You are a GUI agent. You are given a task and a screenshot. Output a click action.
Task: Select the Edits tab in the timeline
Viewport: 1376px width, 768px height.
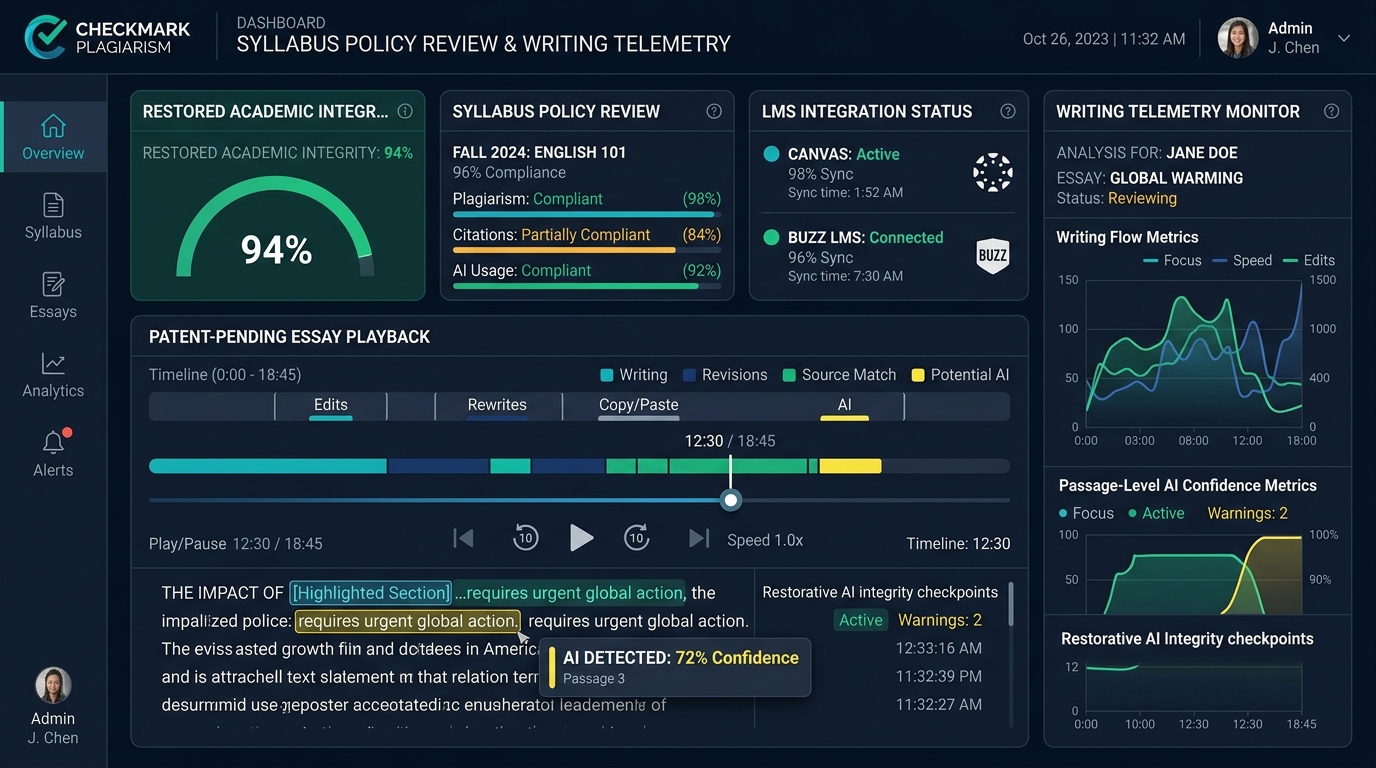(x=331, y=406)
